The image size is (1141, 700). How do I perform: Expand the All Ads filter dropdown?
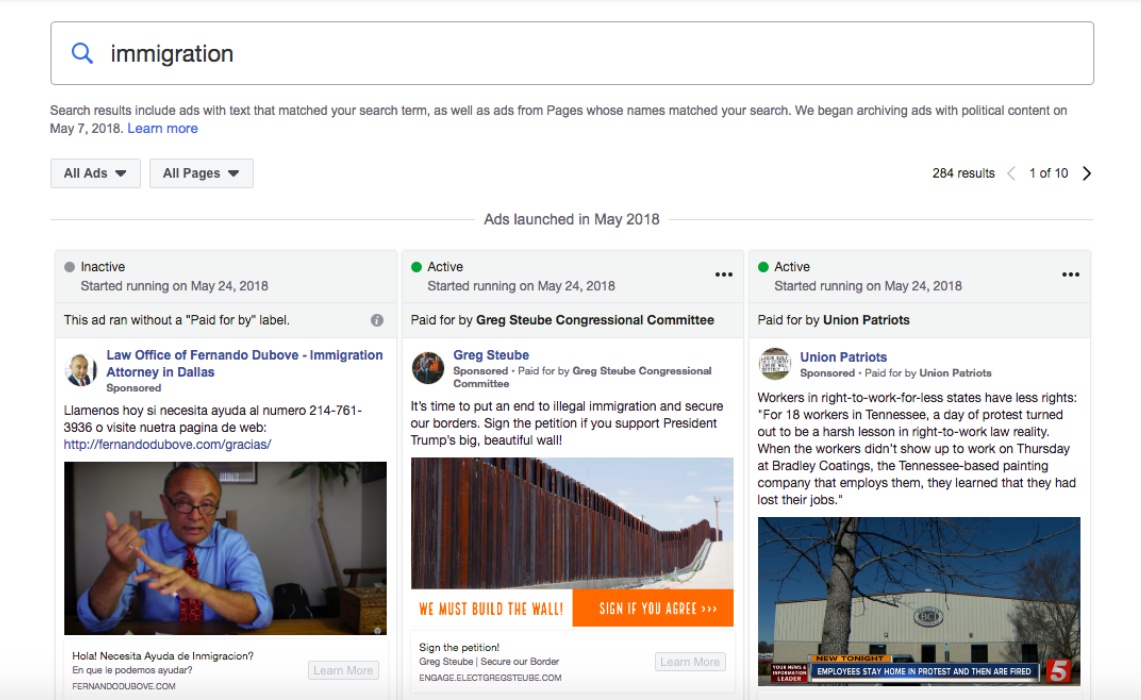pos(95,173)
